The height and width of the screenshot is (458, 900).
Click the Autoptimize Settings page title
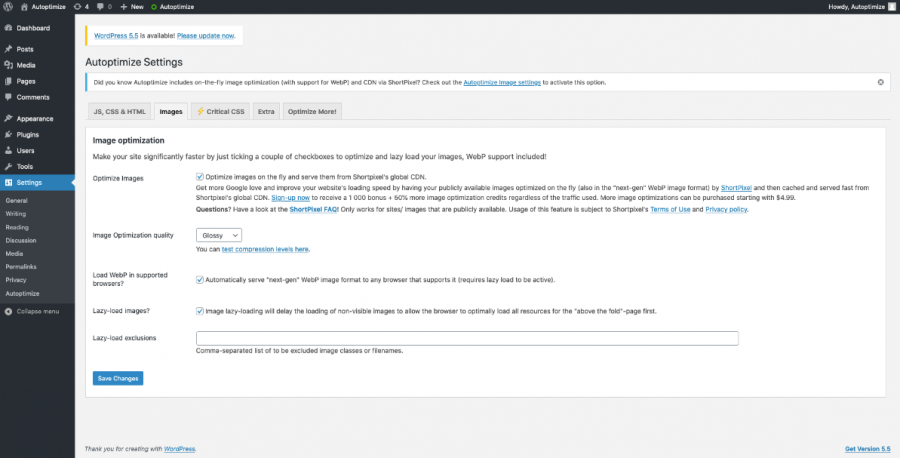134,62
